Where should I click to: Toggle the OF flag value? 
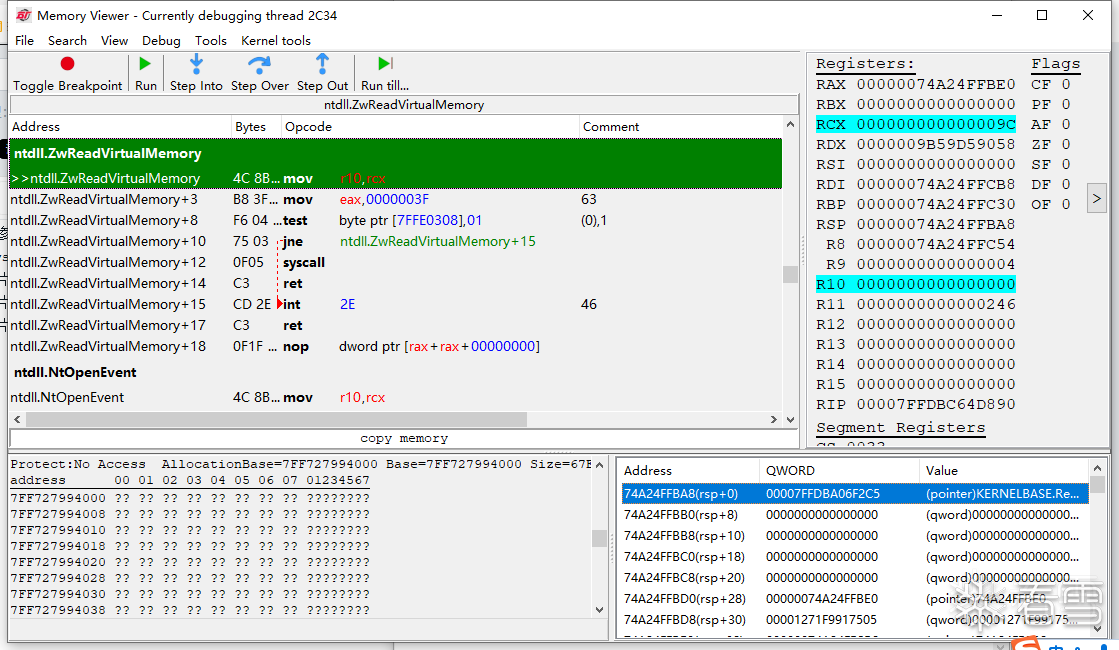[1066, 204]
